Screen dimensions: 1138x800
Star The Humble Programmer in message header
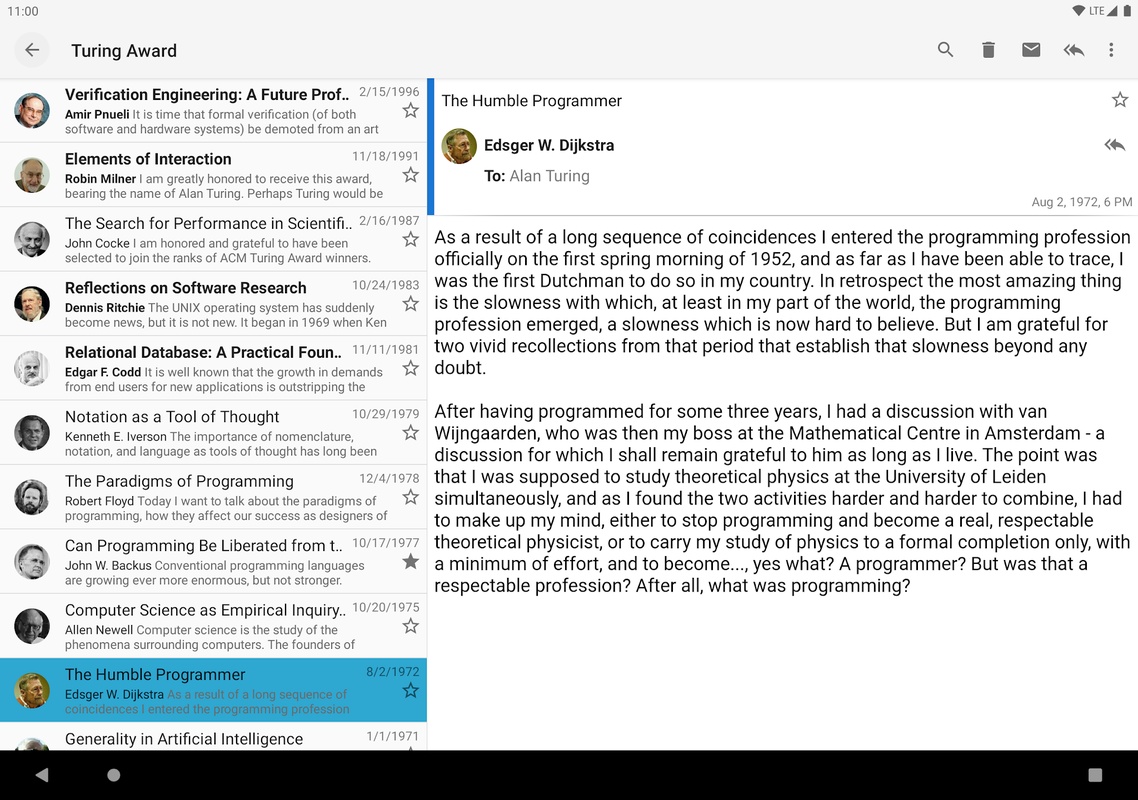coord(1120,100)
